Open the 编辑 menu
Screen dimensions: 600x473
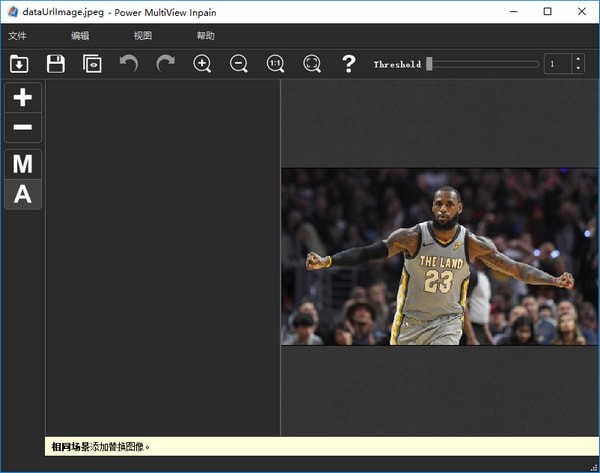click(80, 36)
